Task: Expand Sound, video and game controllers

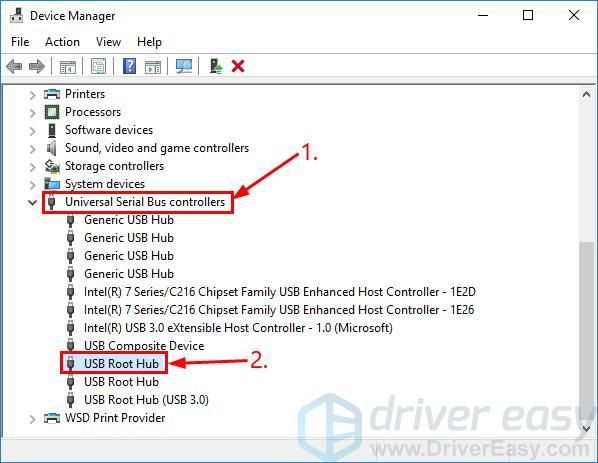Action: [x=32, y=148]
